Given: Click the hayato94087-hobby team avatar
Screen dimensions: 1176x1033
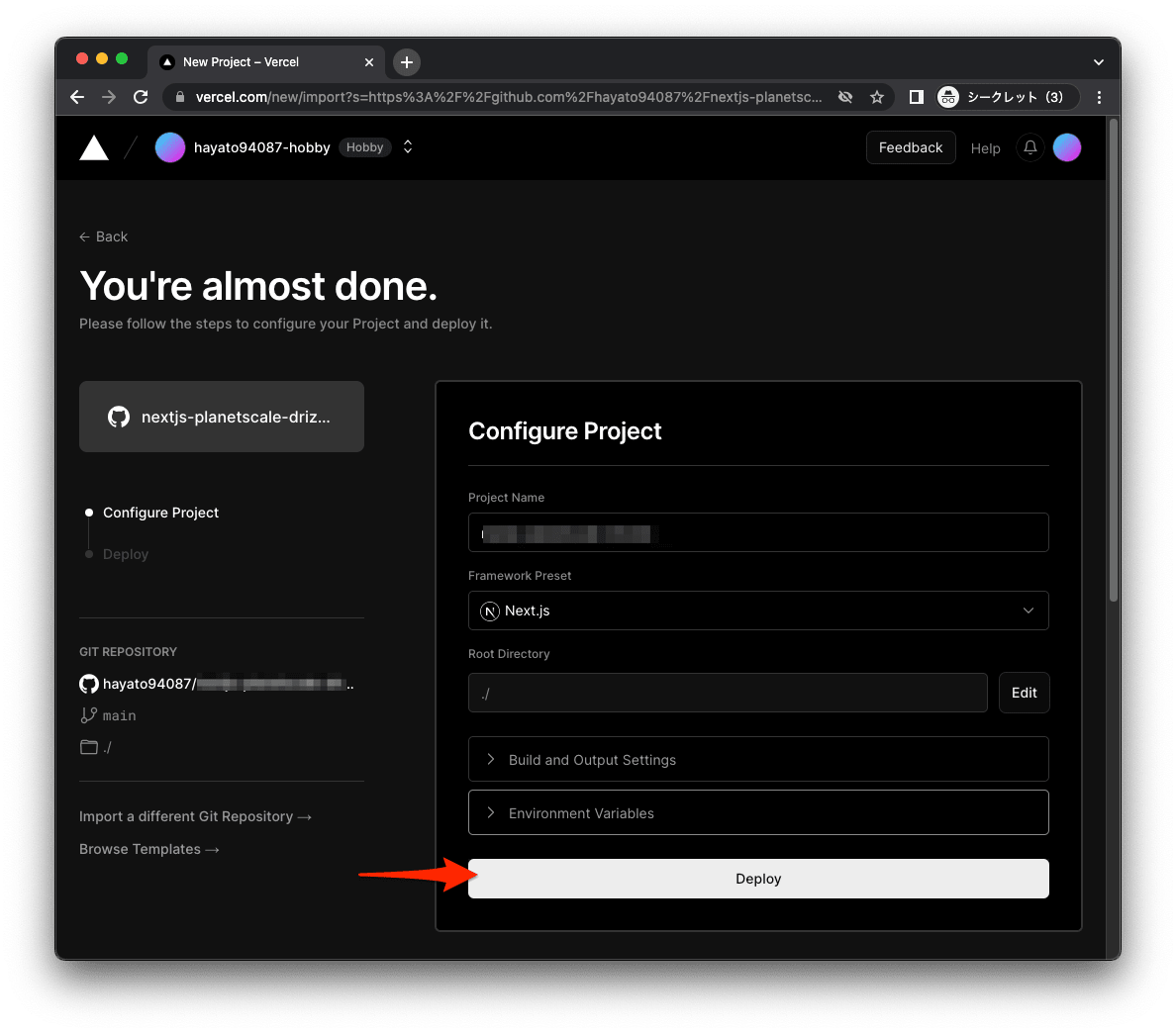Looking at the screenshot, I should [x=170, y=147].
